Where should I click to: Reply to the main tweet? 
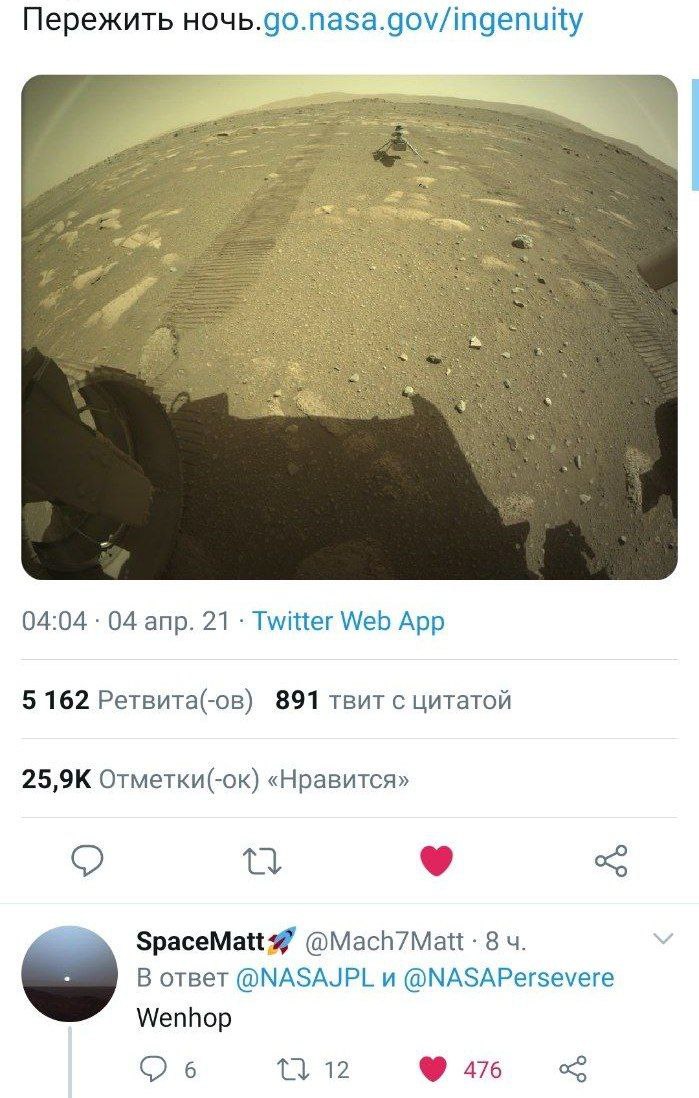pyautogui.click(x=88, y=861)
